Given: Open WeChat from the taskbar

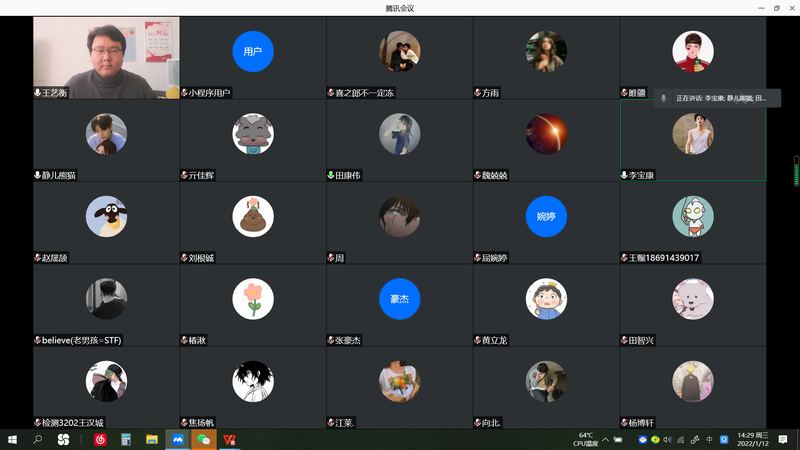Looking at the screenshot, I should click(x=204, y=439).
